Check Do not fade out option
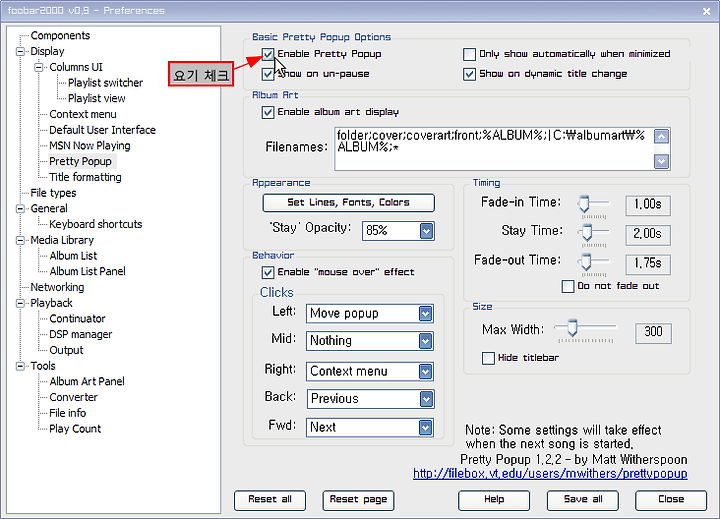 tap(568, 286)
